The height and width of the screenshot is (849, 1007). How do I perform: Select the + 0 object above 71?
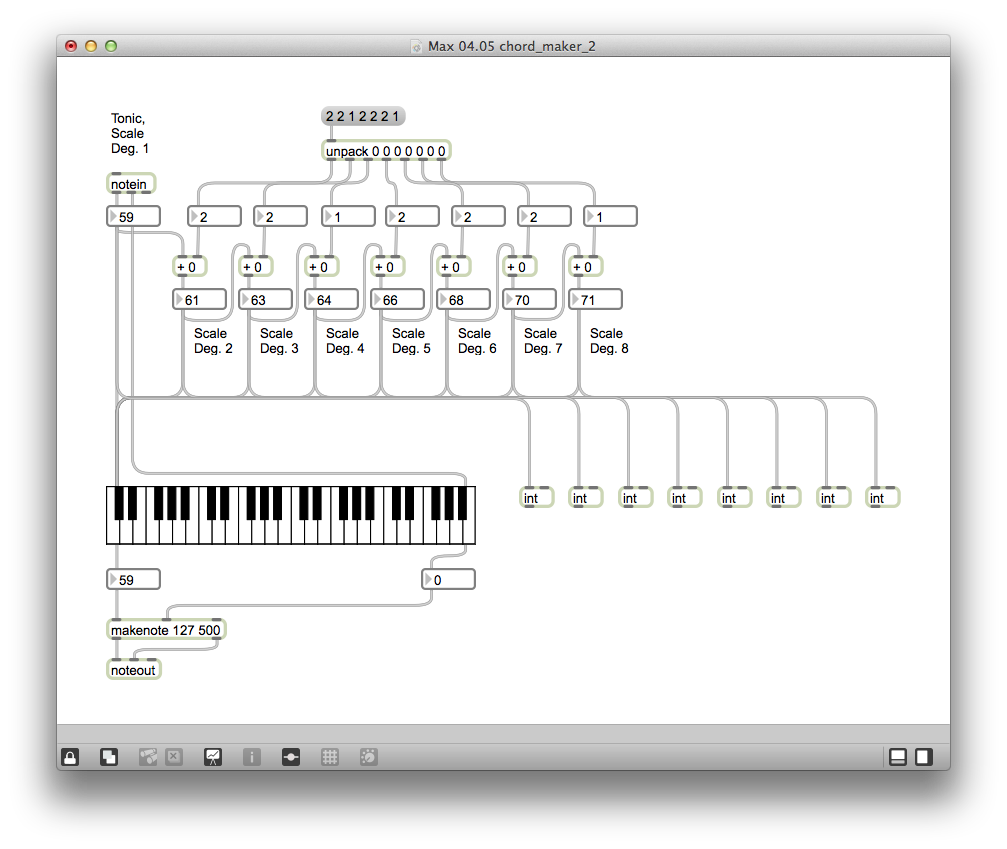click(x=586, y=267)
